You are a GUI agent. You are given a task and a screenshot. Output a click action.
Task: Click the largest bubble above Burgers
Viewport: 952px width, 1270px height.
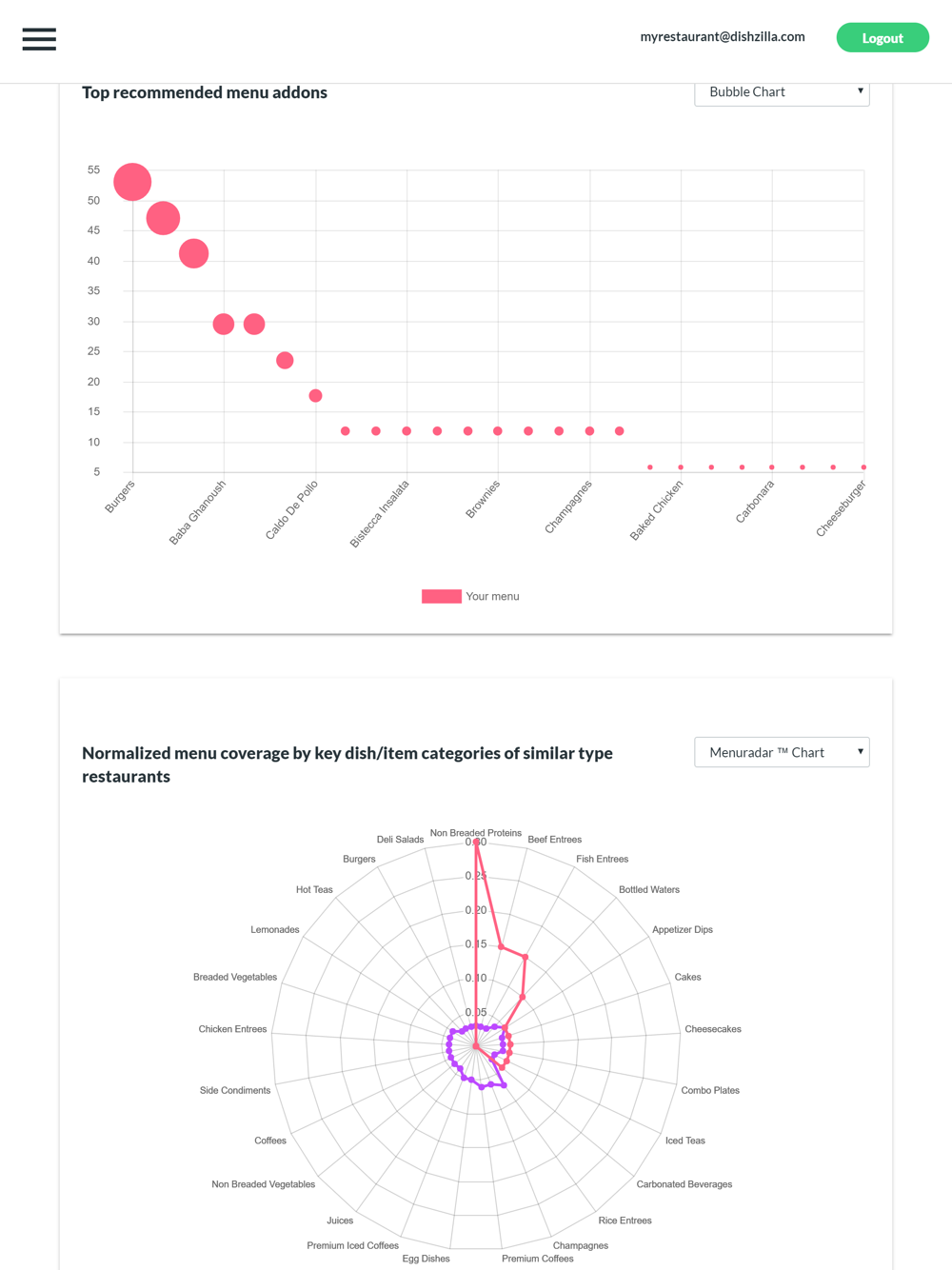point(132,182)
